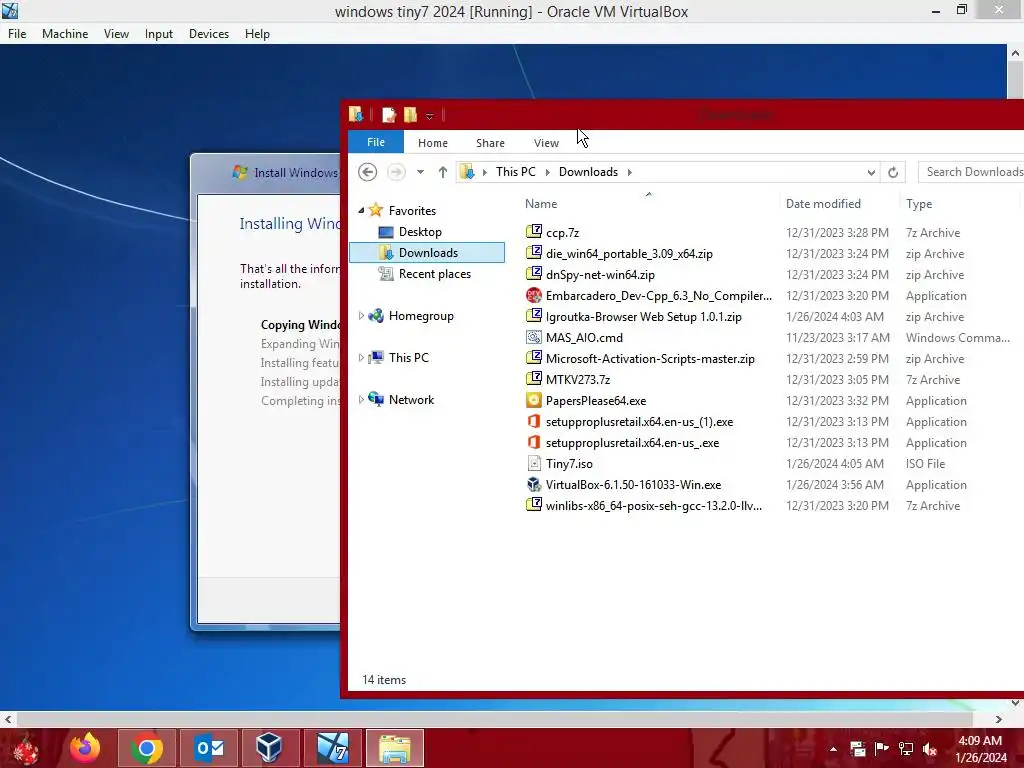Select the dnSpy-net-win64.zip file icon

pos(534,274)
